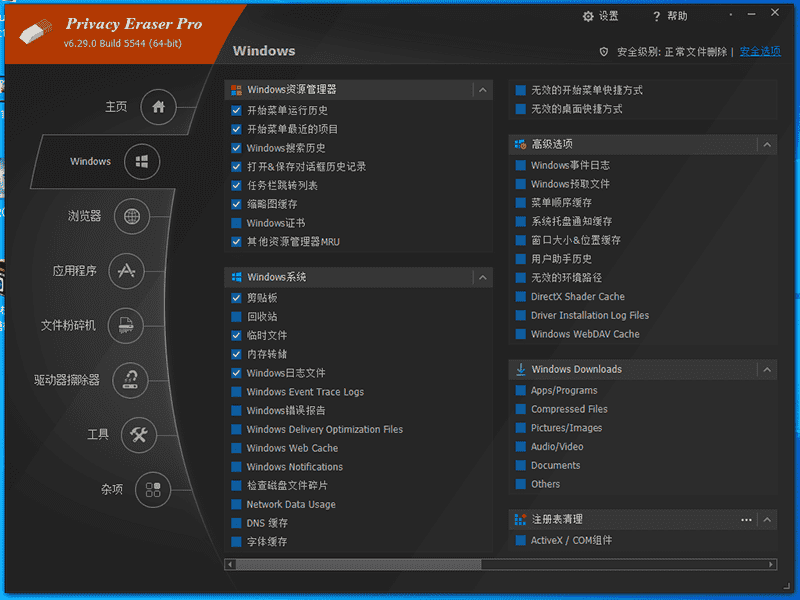Enable Windows WebDAV Cache
800x600 pixels.
tap(520, 334)
